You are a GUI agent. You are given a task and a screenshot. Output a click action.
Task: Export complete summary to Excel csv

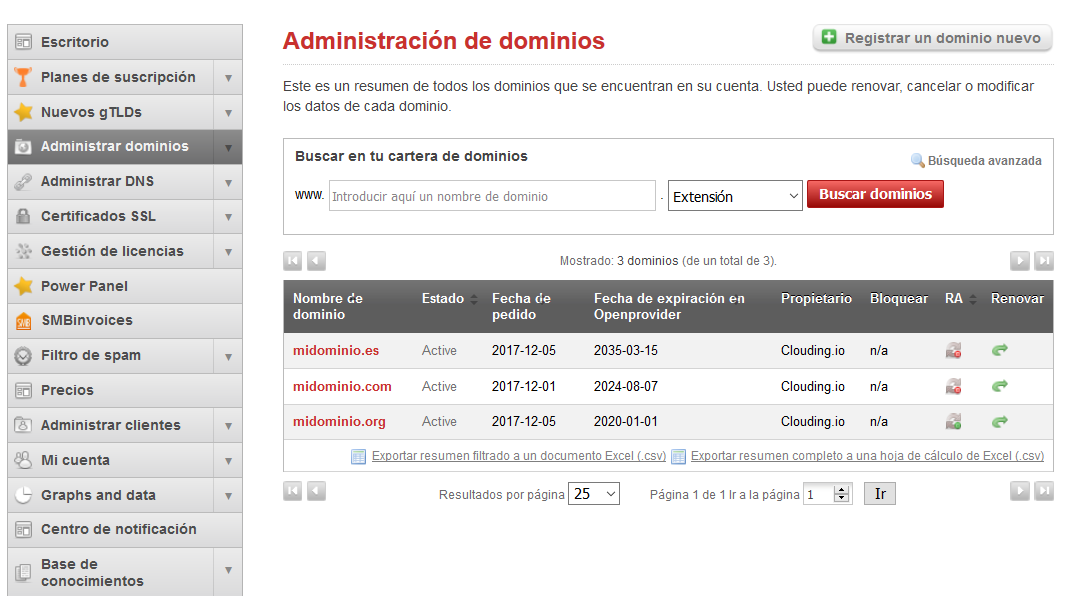point(867,456)
